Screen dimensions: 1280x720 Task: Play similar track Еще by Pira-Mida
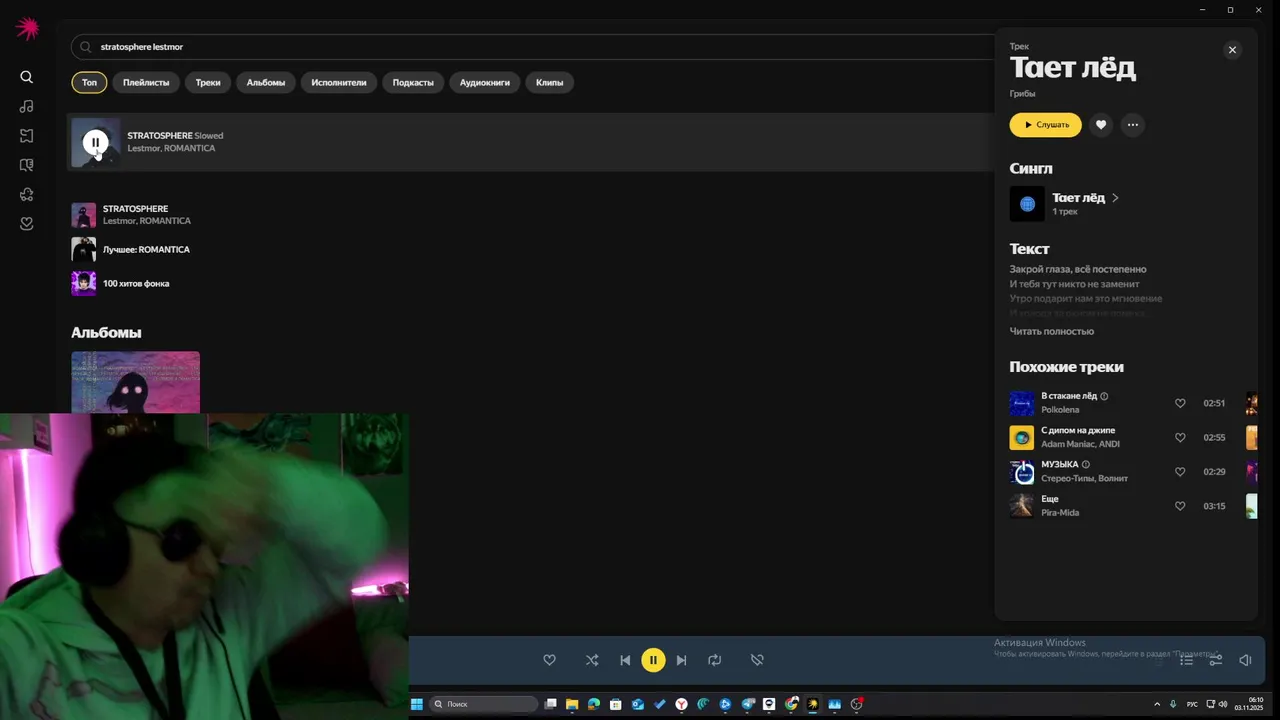click(x=1022, y=506)
